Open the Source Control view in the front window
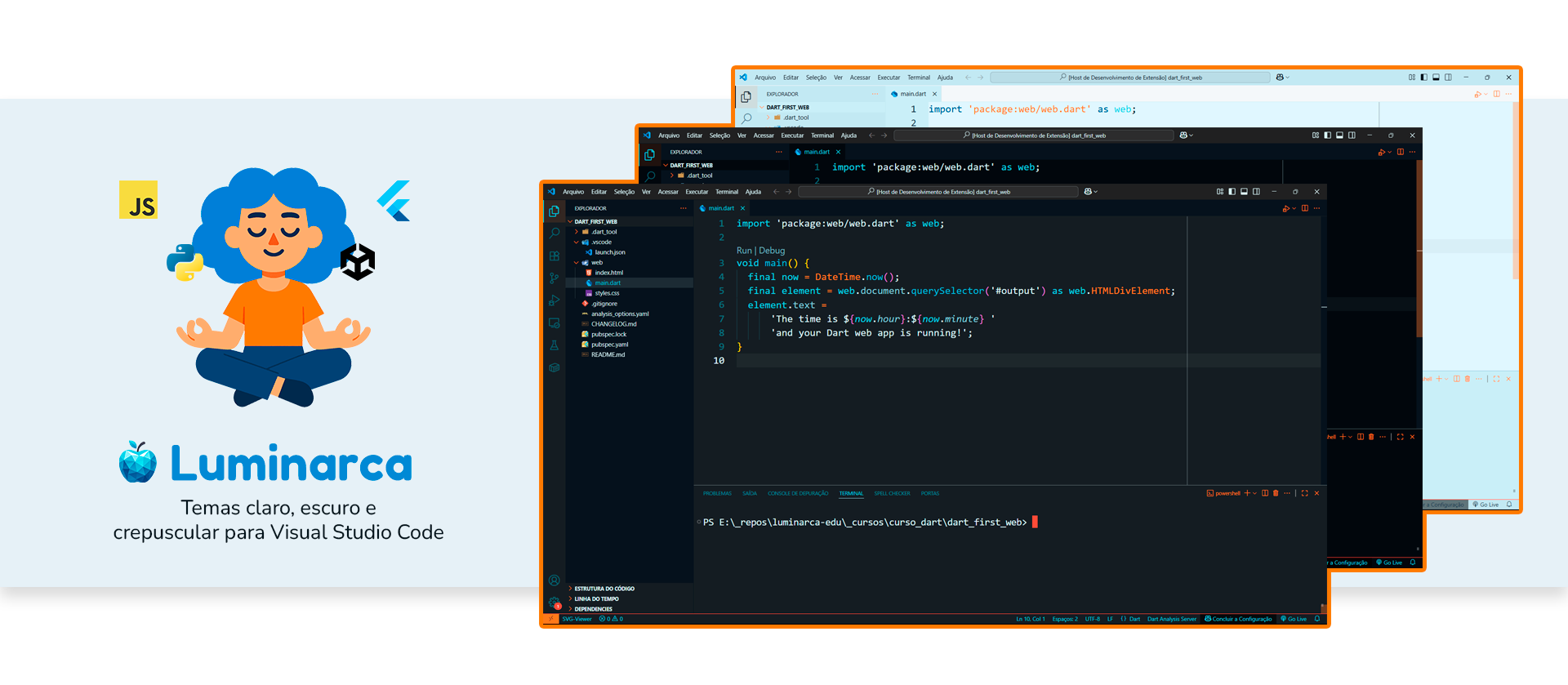This screenshot has height=685, width=1568. tap(555, 278)
